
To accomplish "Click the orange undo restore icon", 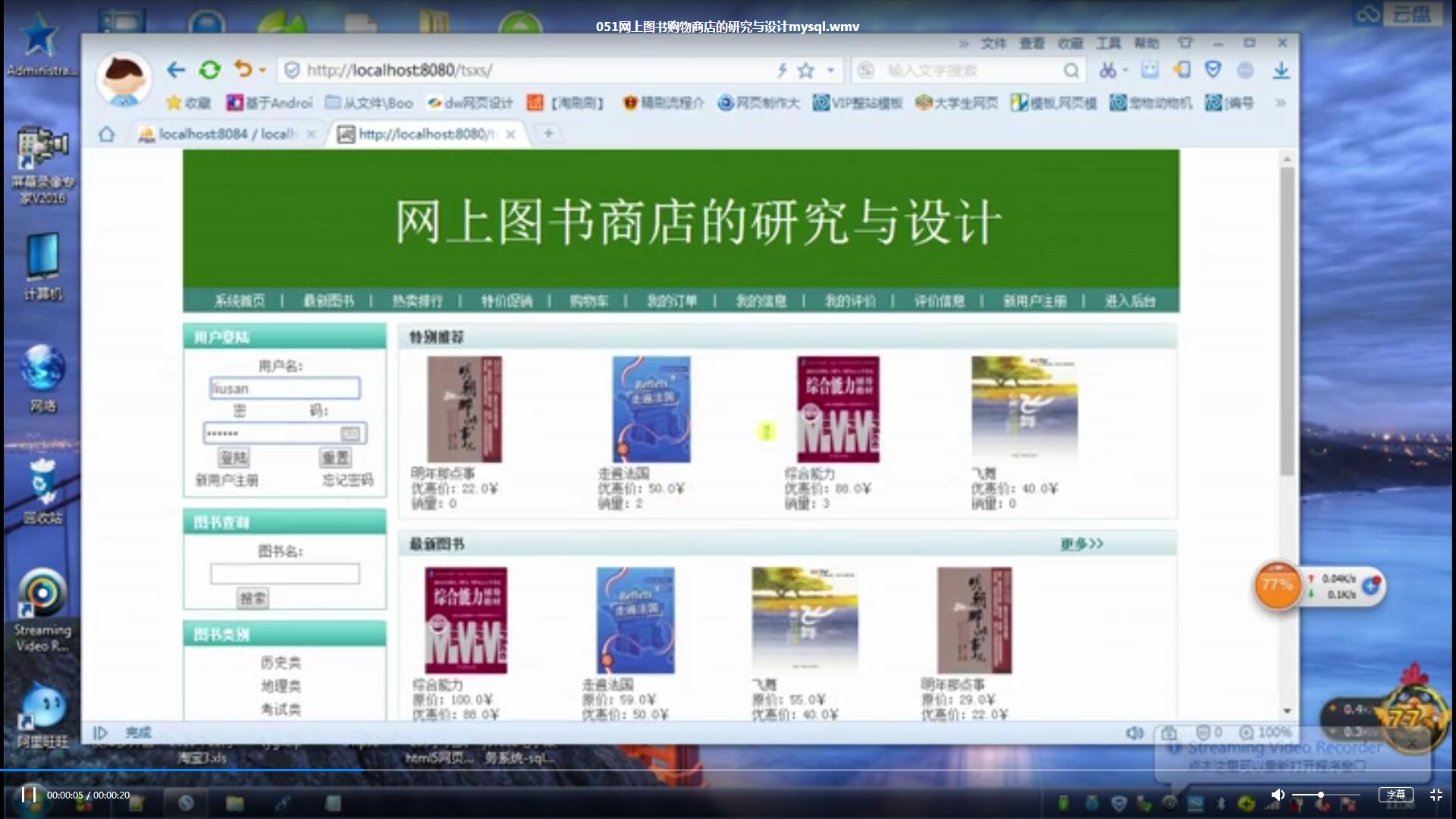I will [243, 69].
